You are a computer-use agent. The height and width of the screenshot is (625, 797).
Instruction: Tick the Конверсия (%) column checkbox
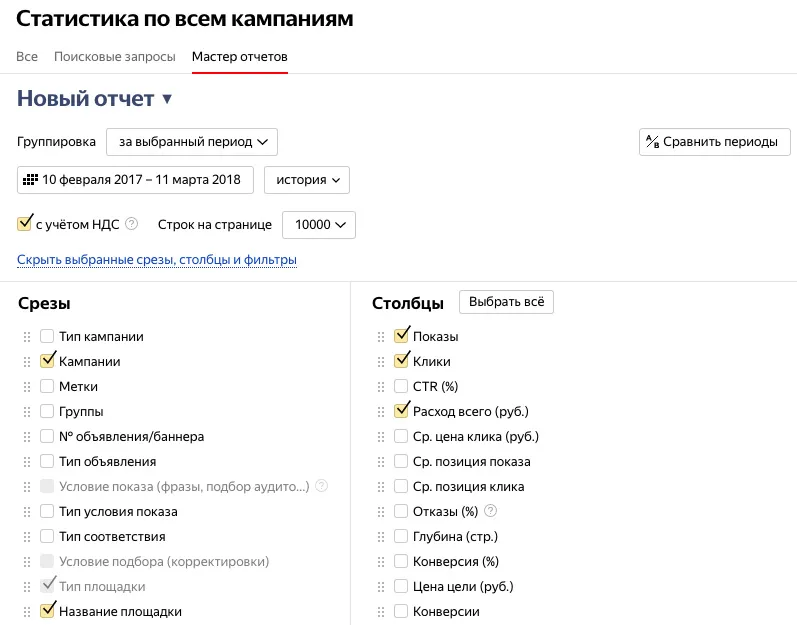point(401,561)
